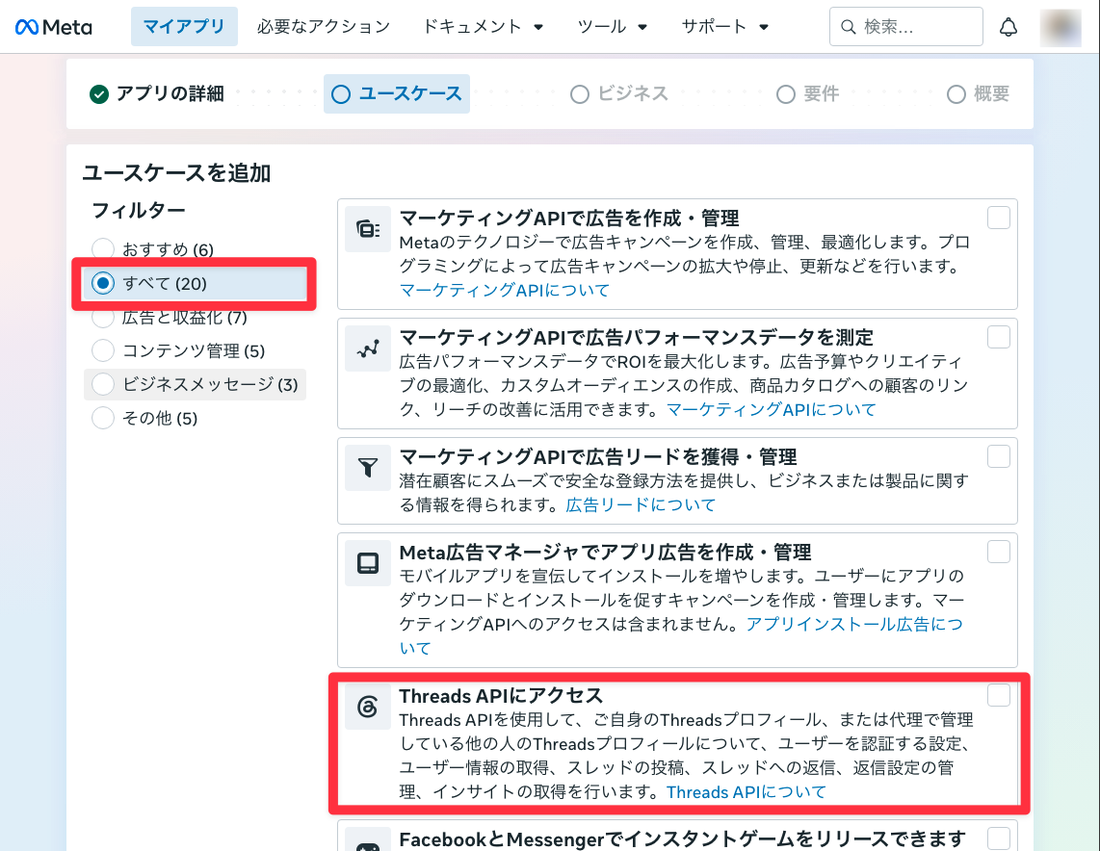Focus the 検索 search field
1100x851 pixels.
(906, 27)
